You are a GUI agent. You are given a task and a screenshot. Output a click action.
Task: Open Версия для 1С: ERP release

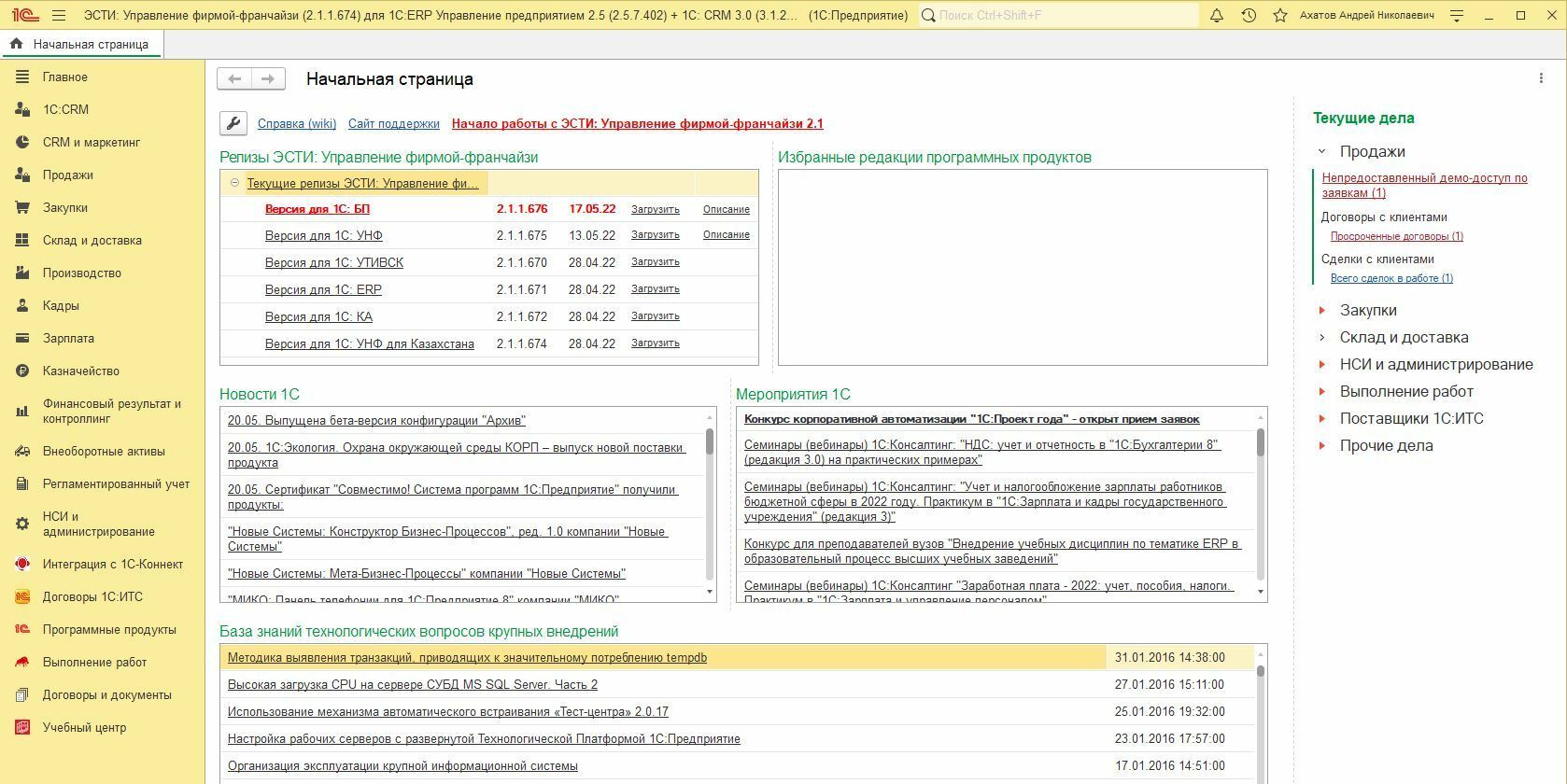[x=323, y=289]
